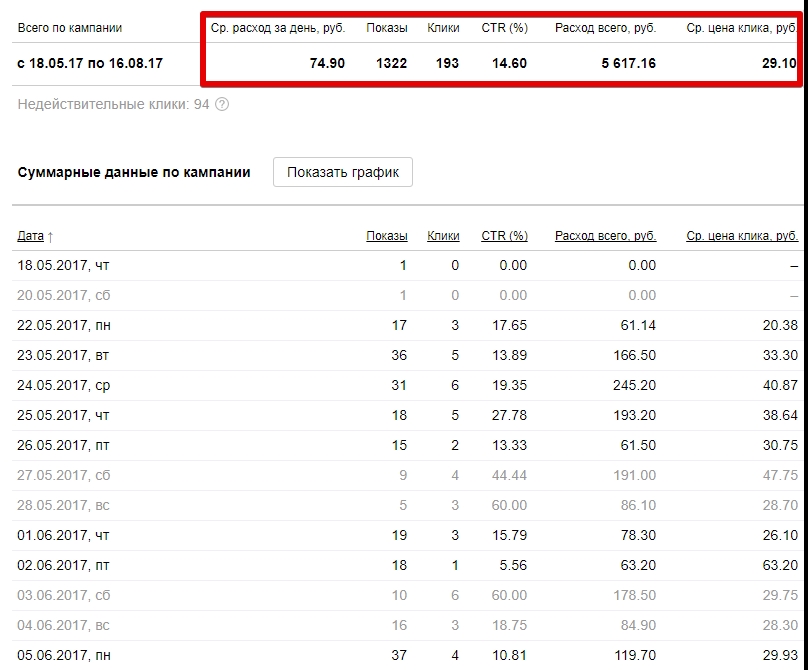Select click price 40.87 for 24.05.2017
Viewport: 808px width, 670px height.
[780, 385]
